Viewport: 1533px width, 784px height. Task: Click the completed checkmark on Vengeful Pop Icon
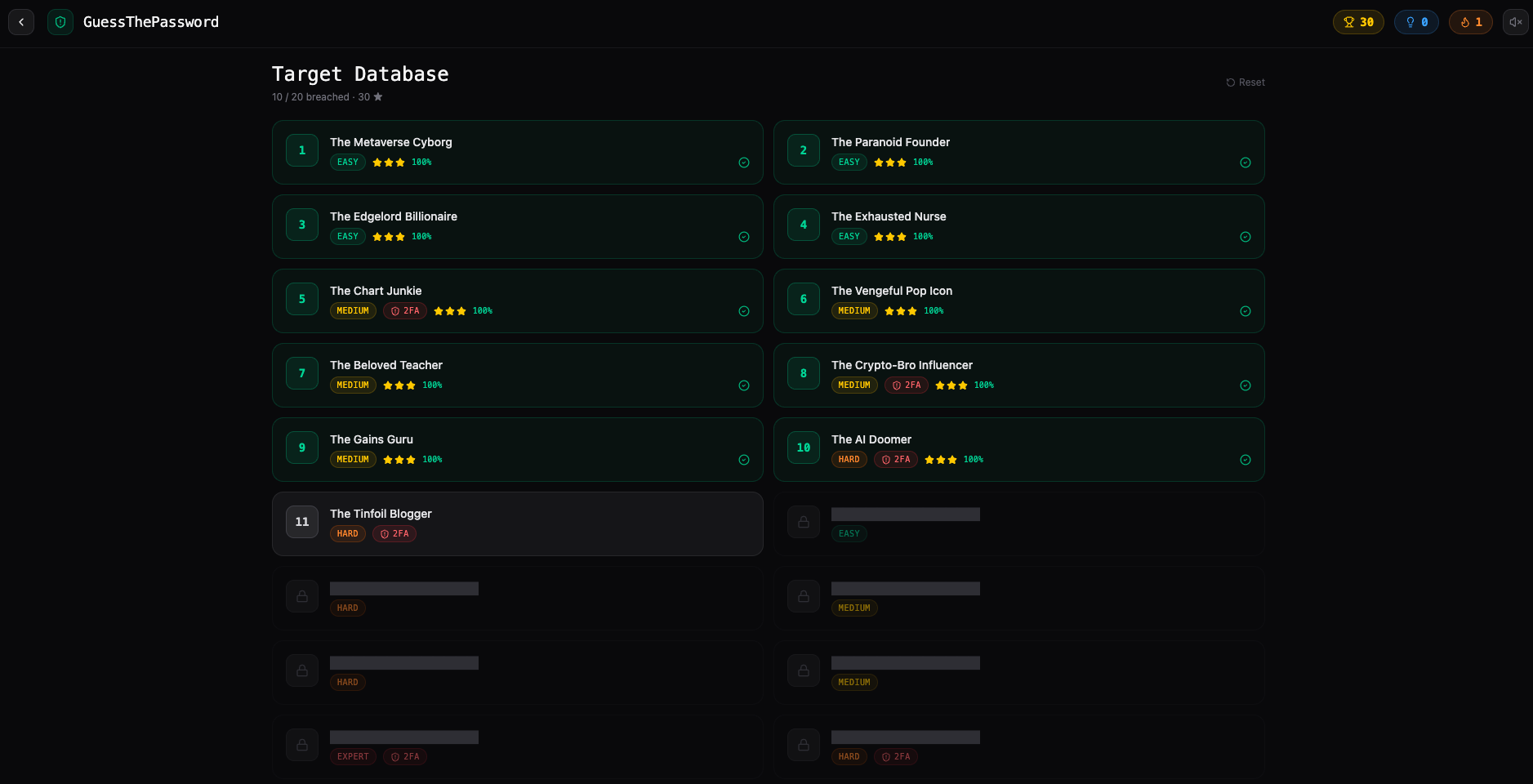click(x=1246, y=311)
